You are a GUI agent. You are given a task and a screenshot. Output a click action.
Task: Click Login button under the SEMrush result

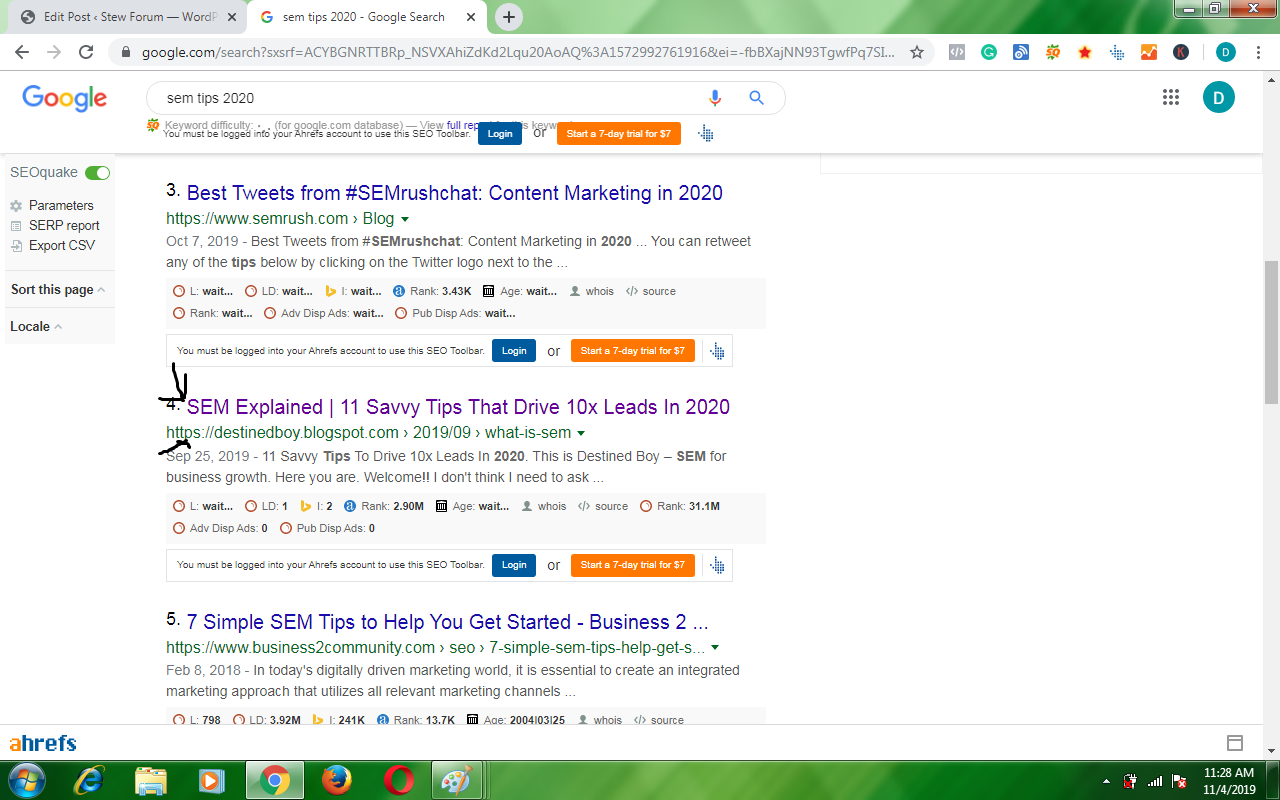click(514, 351)
